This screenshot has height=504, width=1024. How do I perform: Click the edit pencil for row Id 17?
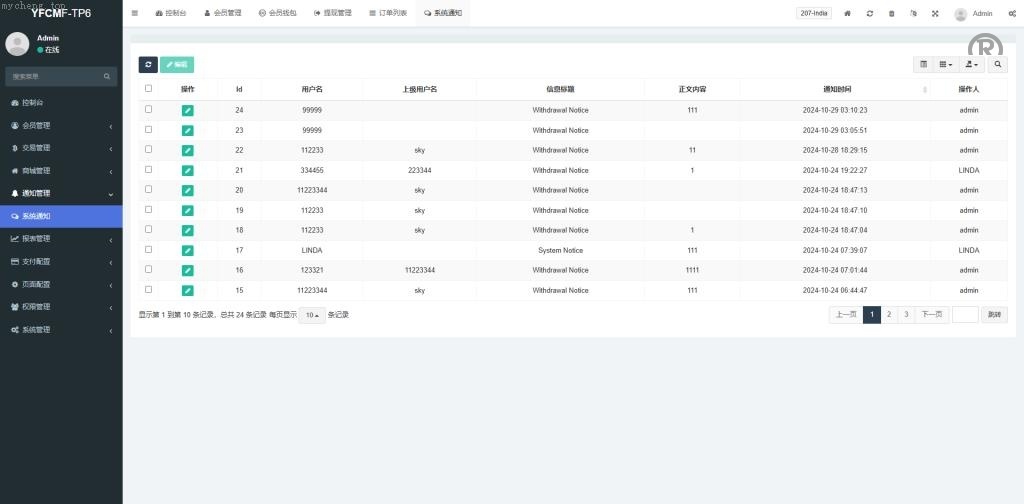[x=188, y=250]
